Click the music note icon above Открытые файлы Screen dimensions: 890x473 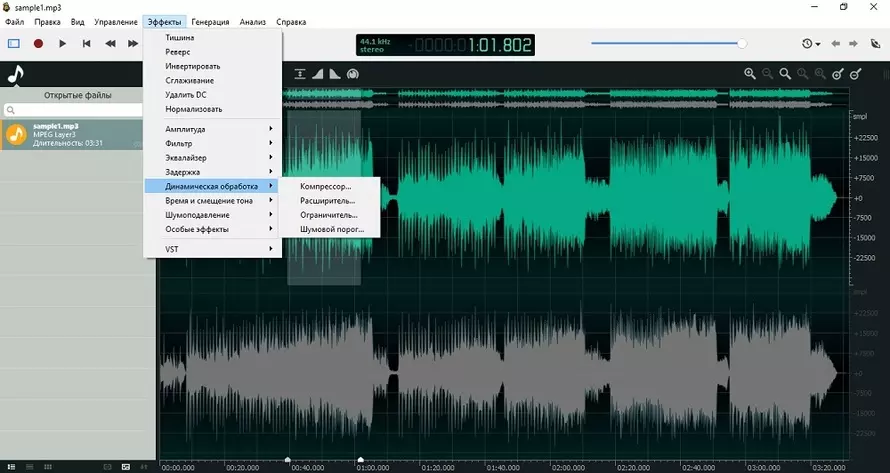point(15,74)
